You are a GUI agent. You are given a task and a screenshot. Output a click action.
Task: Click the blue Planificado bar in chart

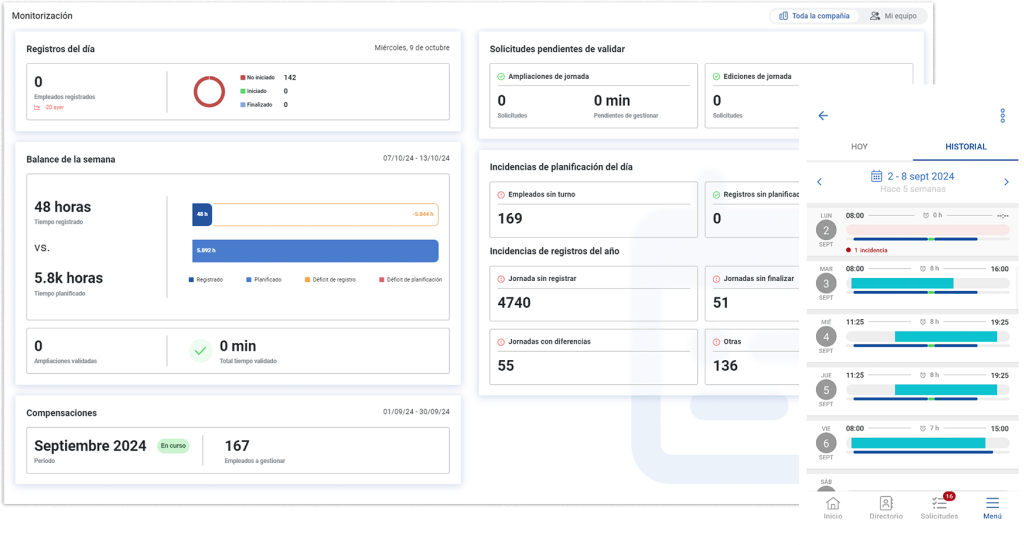click(315, 250)
